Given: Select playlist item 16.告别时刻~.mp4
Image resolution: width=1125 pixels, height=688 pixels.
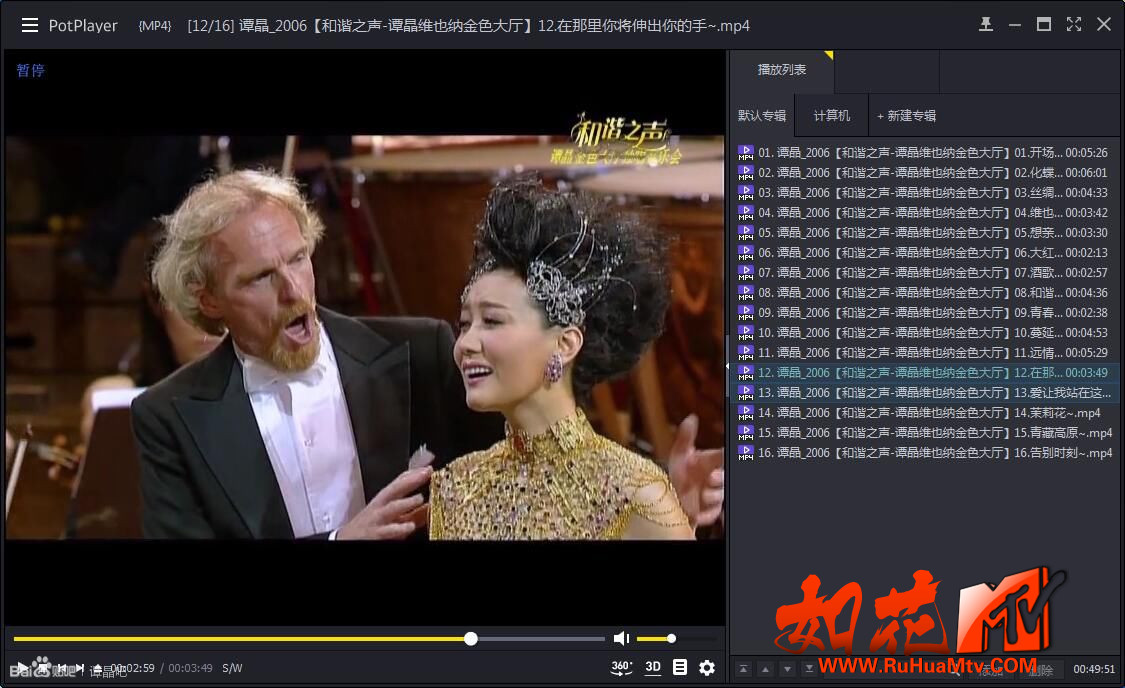Looking at the screenshot, I should [x=925, y=453].
